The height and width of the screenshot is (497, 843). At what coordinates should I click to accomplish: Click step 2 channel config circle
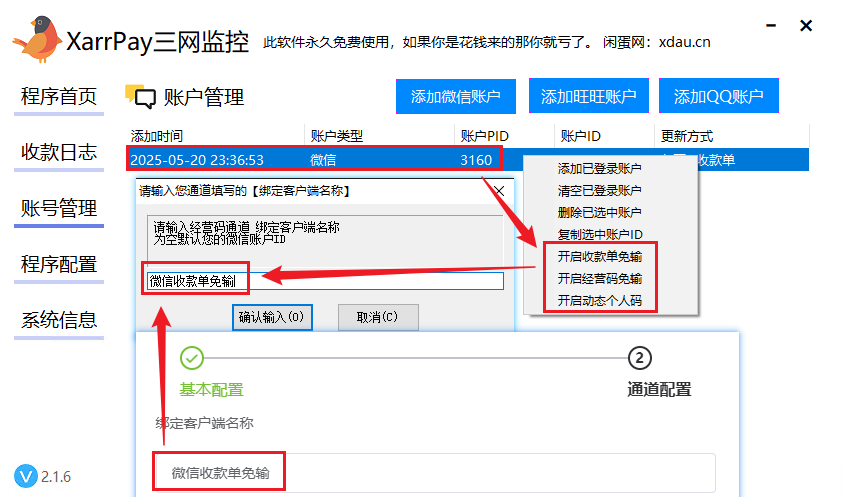coord(639,358)
